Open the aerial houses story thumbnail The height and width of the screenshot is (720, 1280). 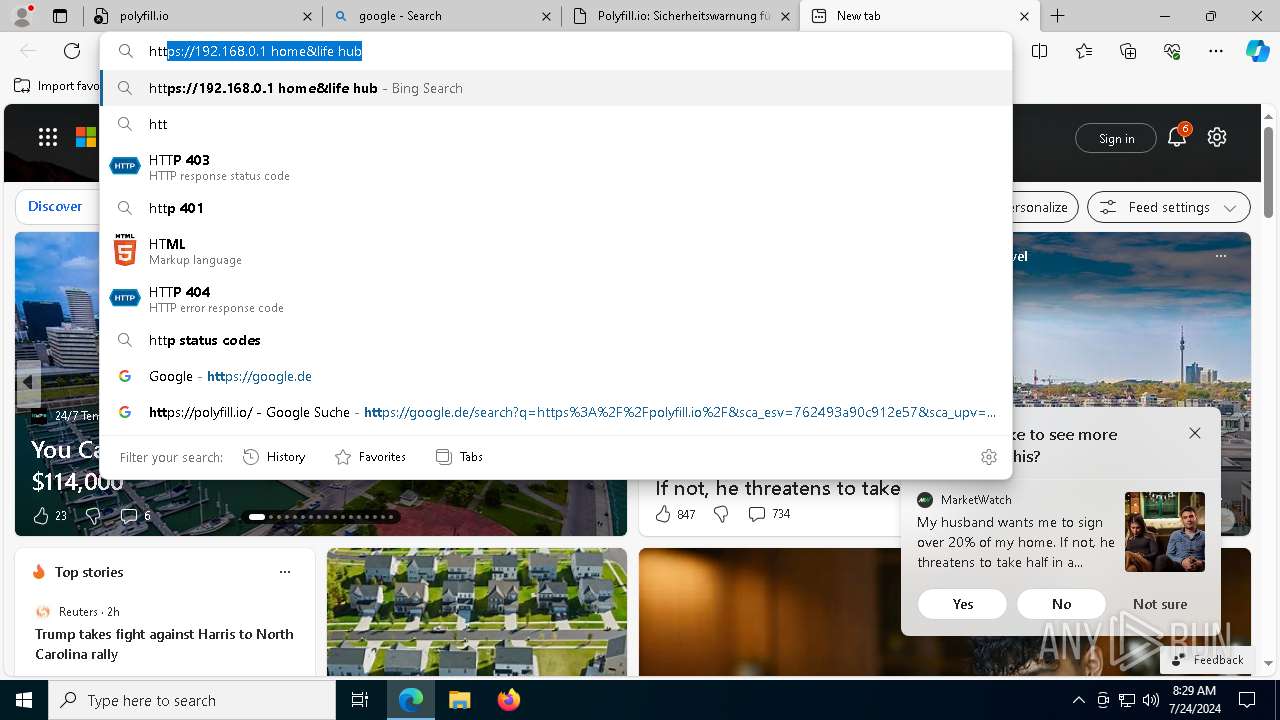pyautogui.click(x=477, y=612)
